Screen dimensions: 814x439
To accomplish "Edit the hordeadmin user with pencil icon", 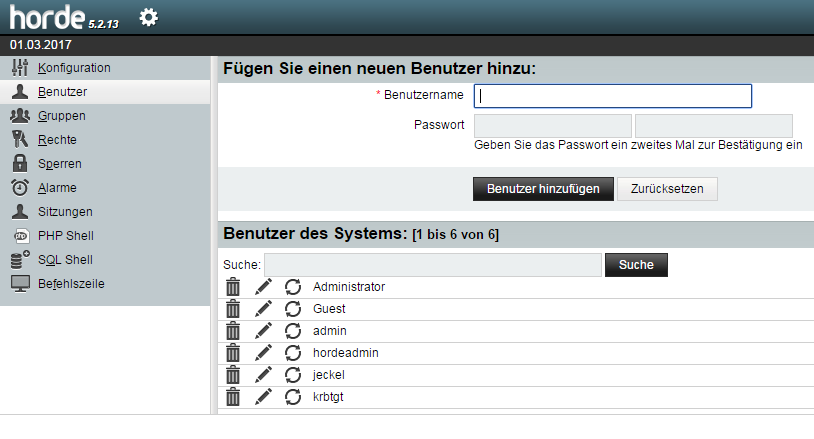I will click(x=263, y=353).
